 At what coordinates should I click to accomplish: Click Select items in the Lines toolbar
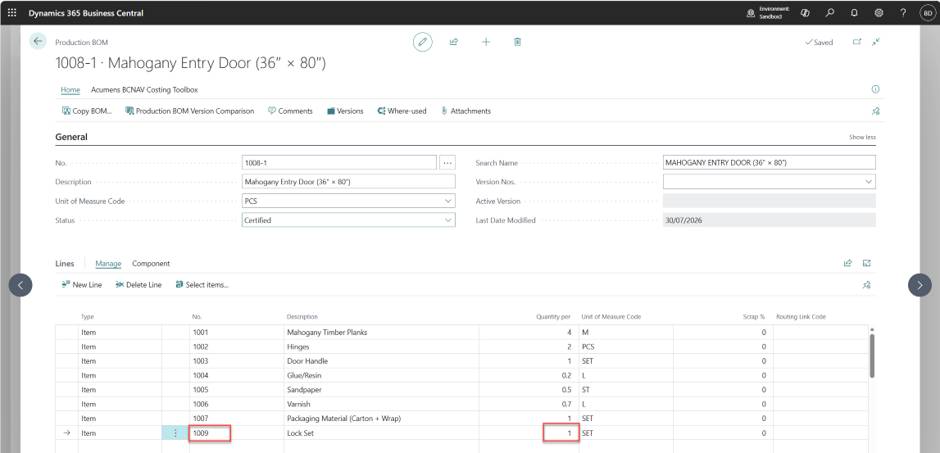[202, 285]
